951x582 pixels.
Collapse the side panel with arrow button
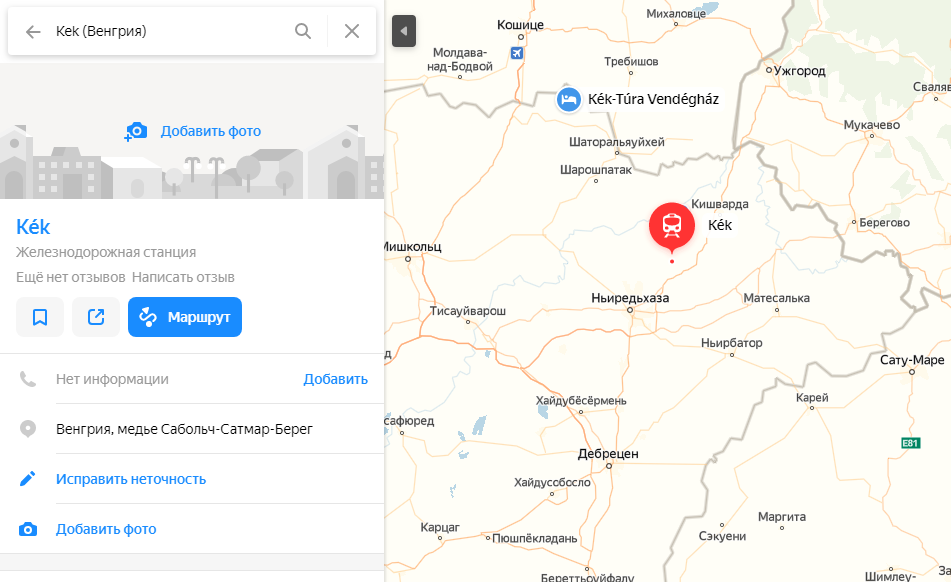tap(404, 31)
